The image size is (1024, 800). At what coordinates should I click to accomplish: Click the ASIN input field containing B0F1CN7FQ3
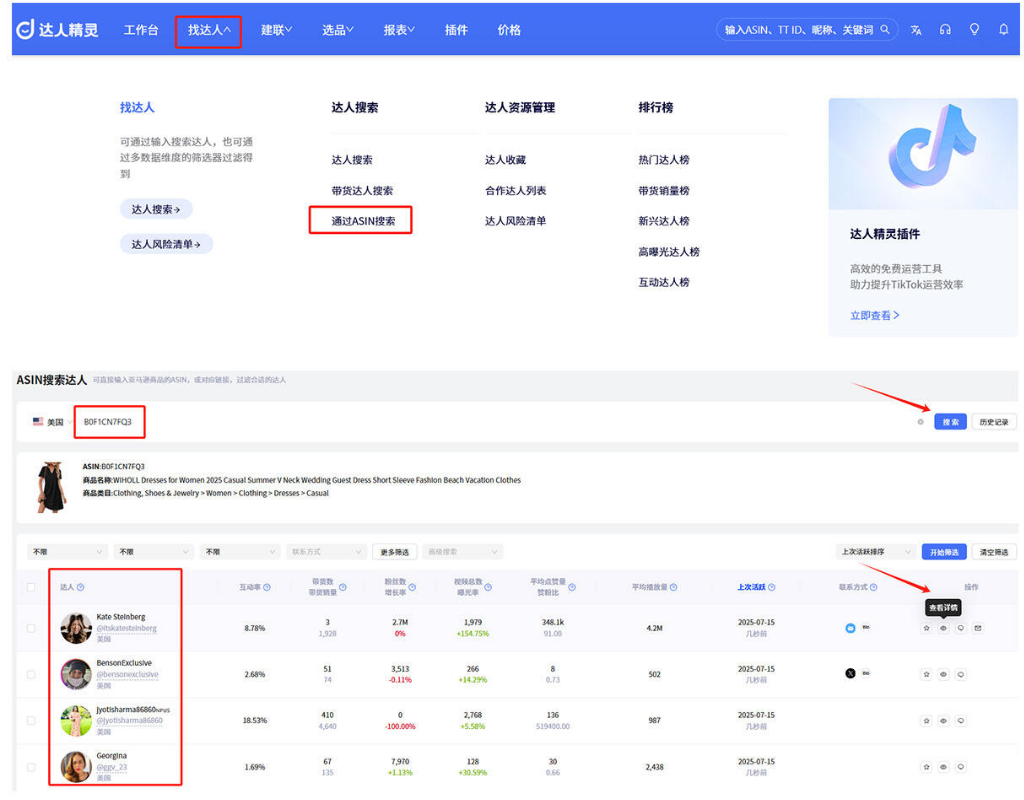click(x=108, y=422)
